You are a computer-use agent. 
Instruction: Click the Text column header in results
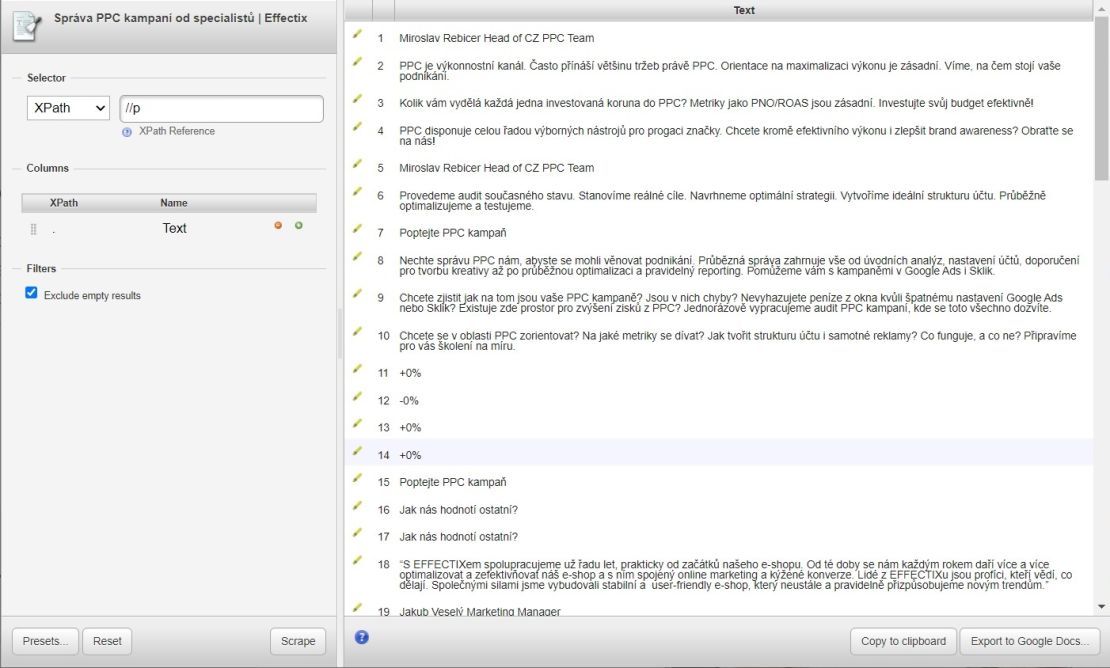tap(744, 10)
